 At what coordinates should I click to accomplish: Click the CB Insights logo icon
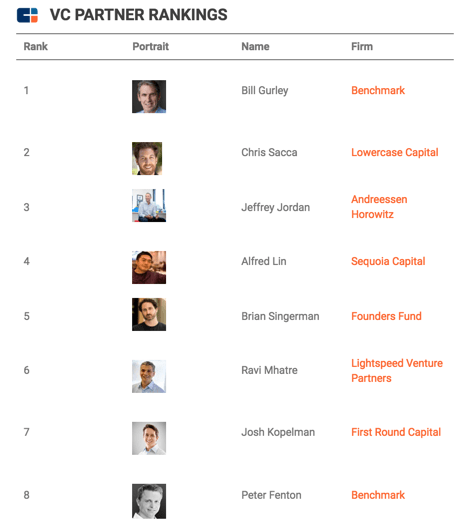coord(27,15)
